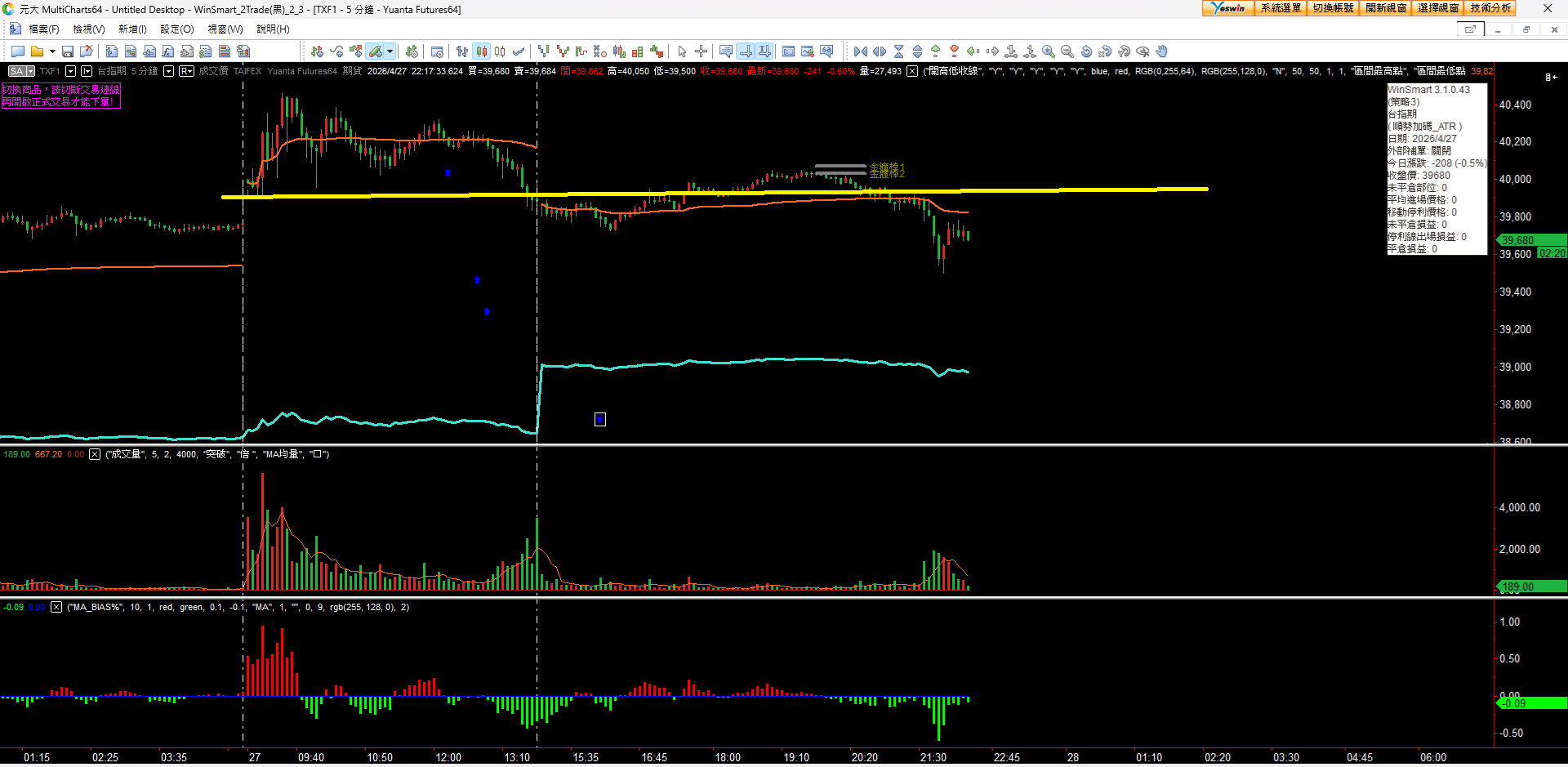Screen dimensions: 1568x767
Task: Click the zoom in magnifier icon
Action: pos(1049,51)
